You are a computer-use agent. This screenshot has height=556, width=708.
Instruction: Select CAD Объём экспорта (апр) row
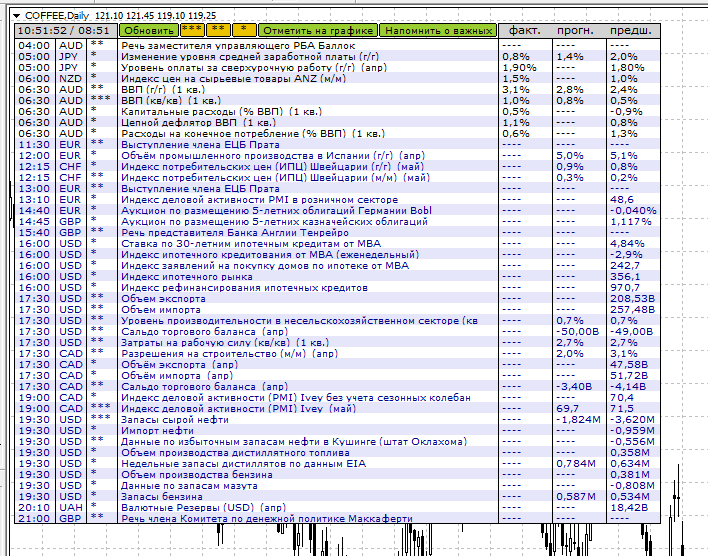pyautogui.click(x=337, y=364)
